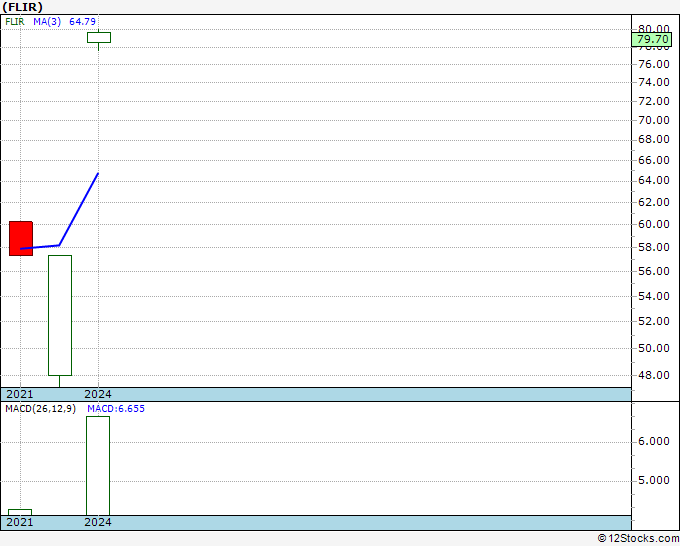The height and width of the screenshot is (546, 680).
Task: Click the 2021 label on price axis
Action: (20, 394)
